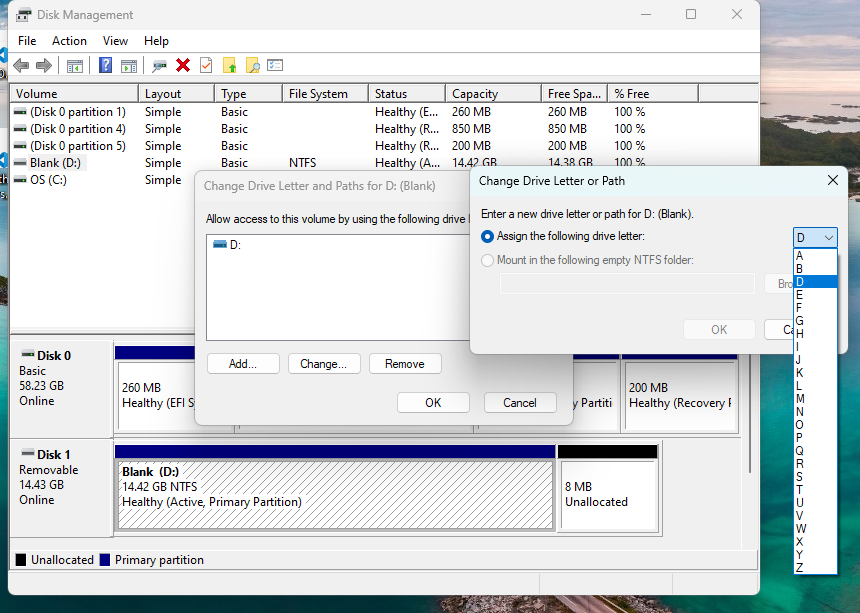Click the Back arrow in the toolbar
Screen dimensions: 860x613
click(x=21, y=66)
